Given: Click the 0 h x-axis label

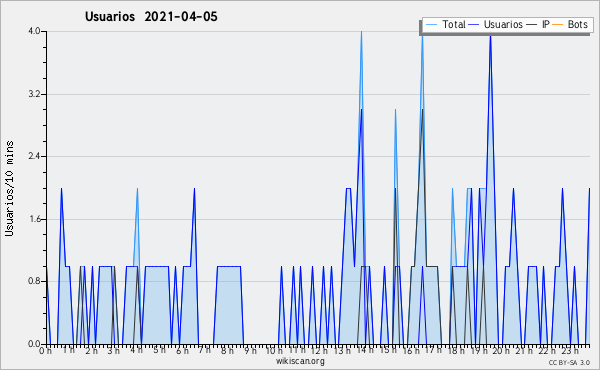Looking at the screenshot, I should point(45,350).
